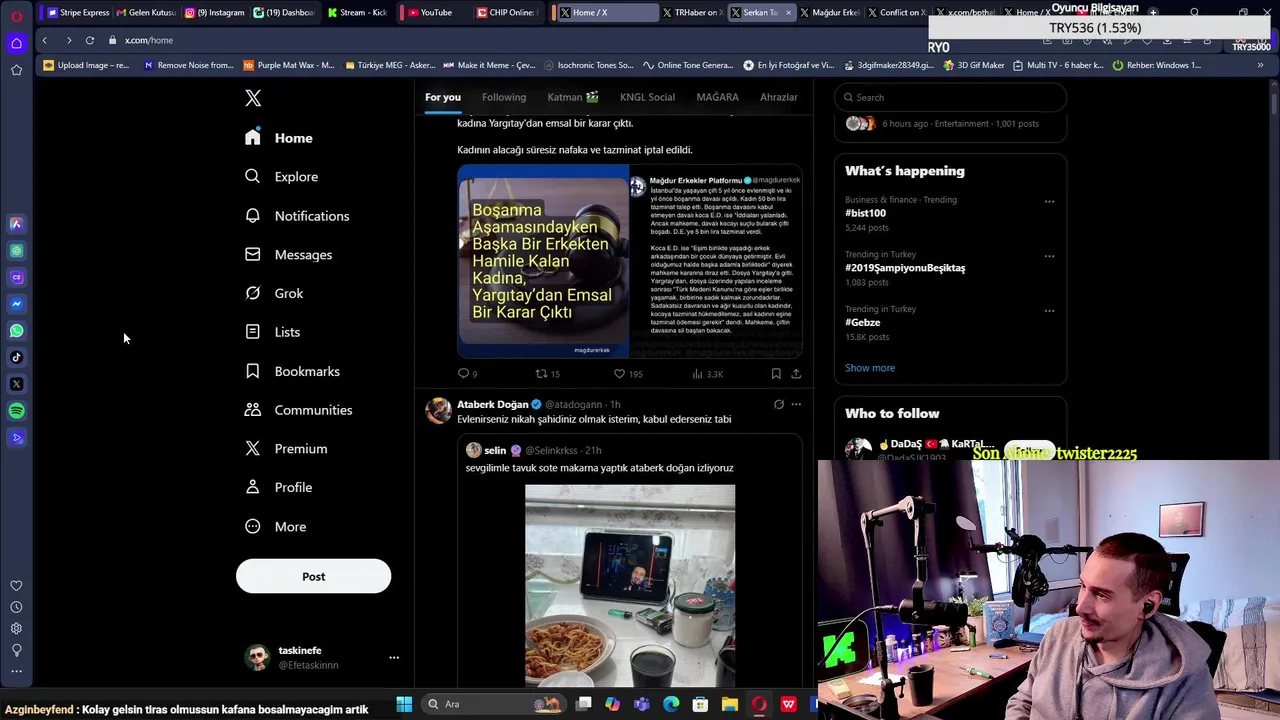This screenshot has width=1280, height=720.
Task: Open Opera sidebar settings gear
Action: click(16, 629)
